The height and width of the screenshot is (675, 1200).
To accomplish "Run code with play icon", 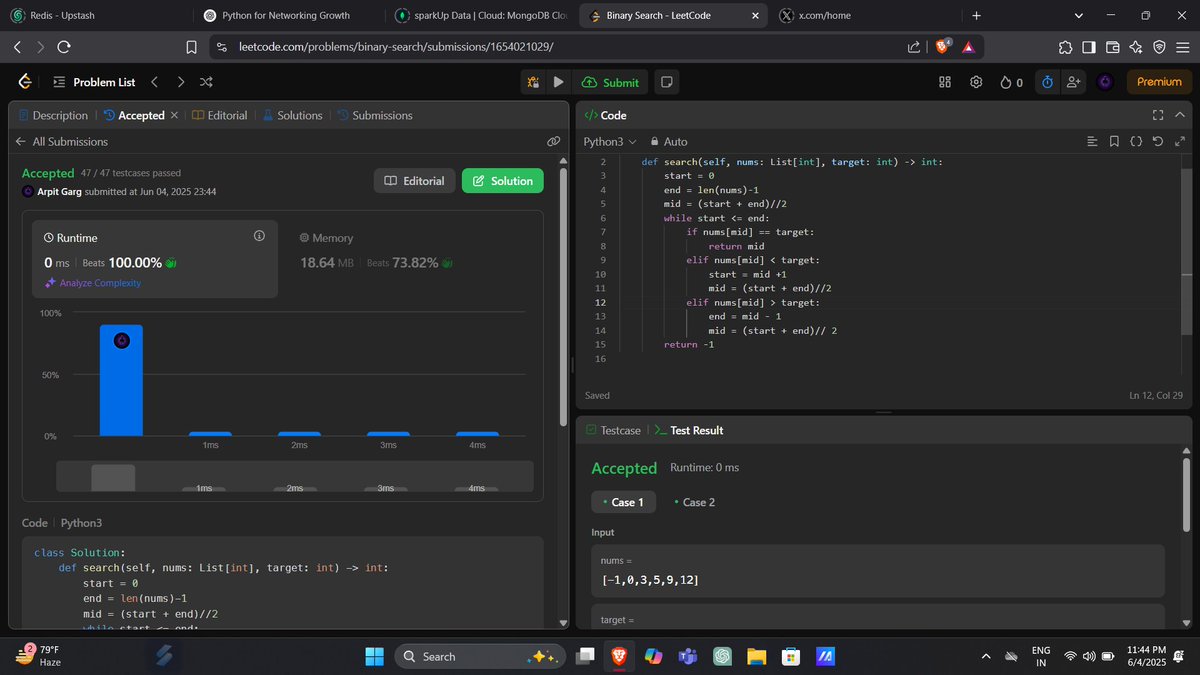I will (558, 82).
